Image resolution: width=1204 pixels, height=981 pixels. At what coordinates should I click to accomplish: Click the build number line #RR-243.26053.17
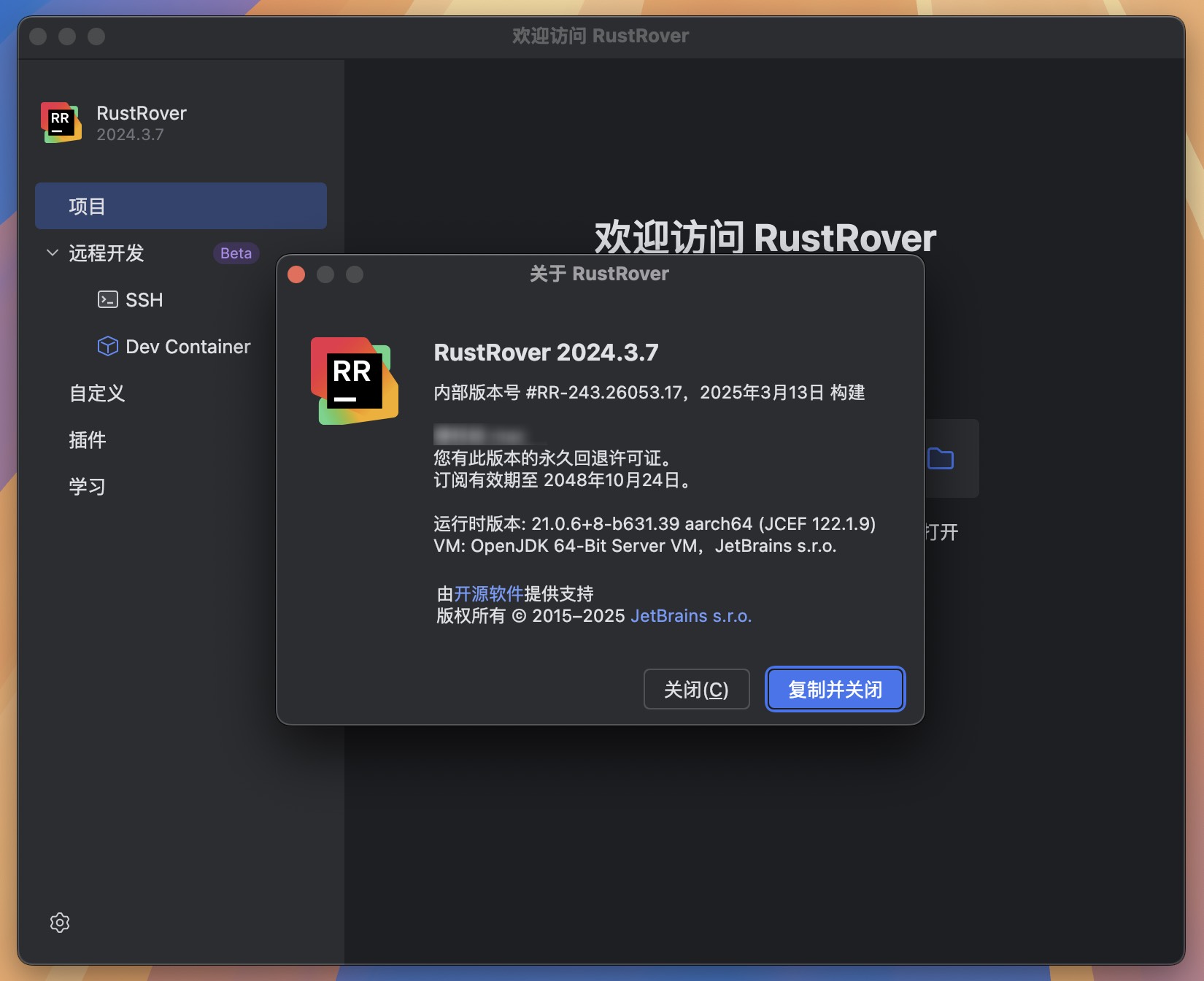pos(649,393)
